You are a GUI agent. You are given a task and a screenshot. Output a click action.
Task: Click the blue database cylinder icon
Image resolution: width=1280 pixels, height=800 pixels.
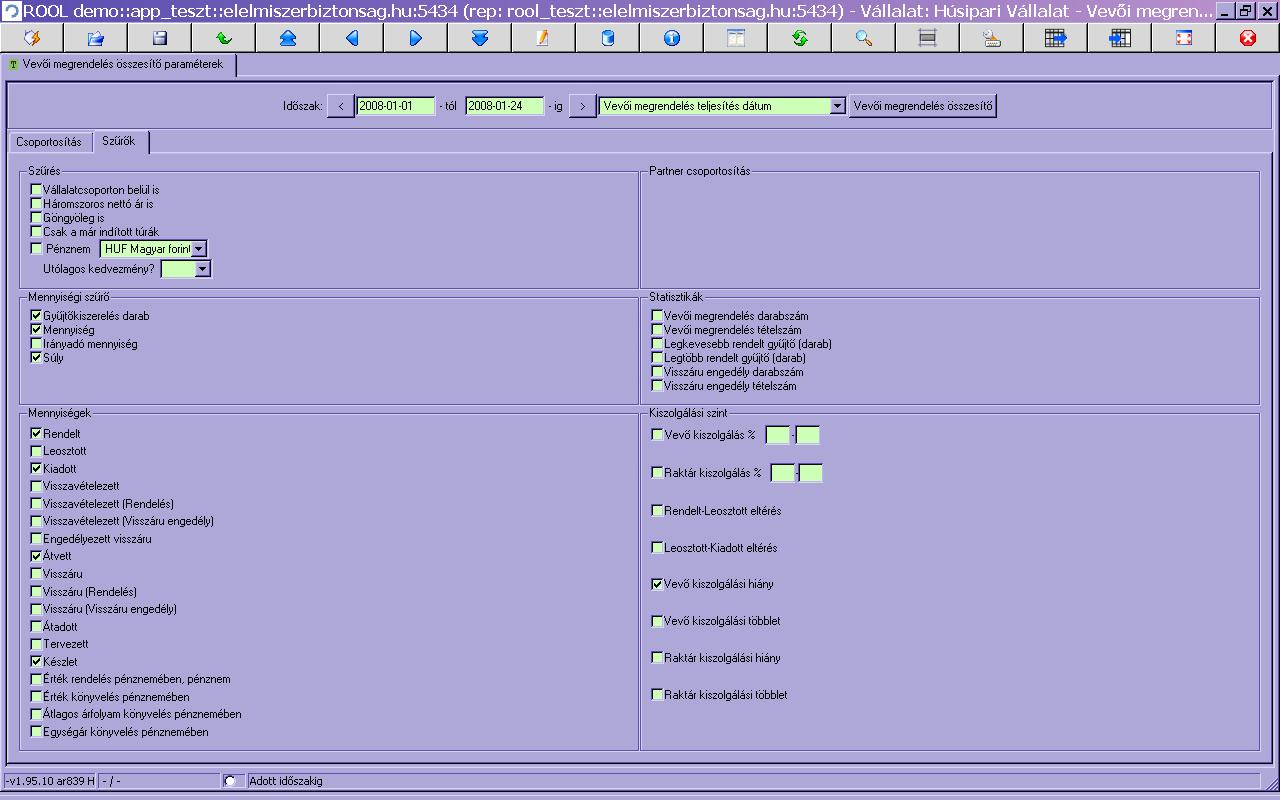point(607,38)
